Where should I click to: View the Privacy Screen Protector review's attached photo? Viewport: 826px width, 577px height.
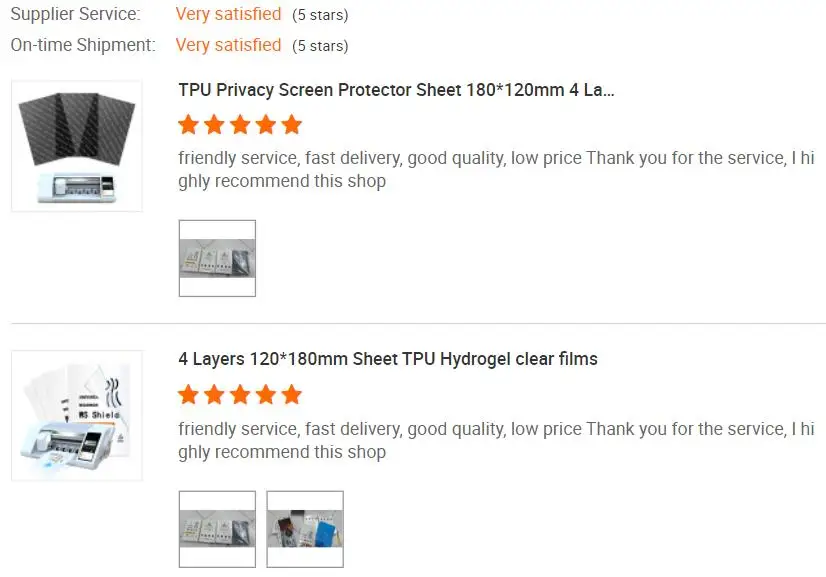217,258
